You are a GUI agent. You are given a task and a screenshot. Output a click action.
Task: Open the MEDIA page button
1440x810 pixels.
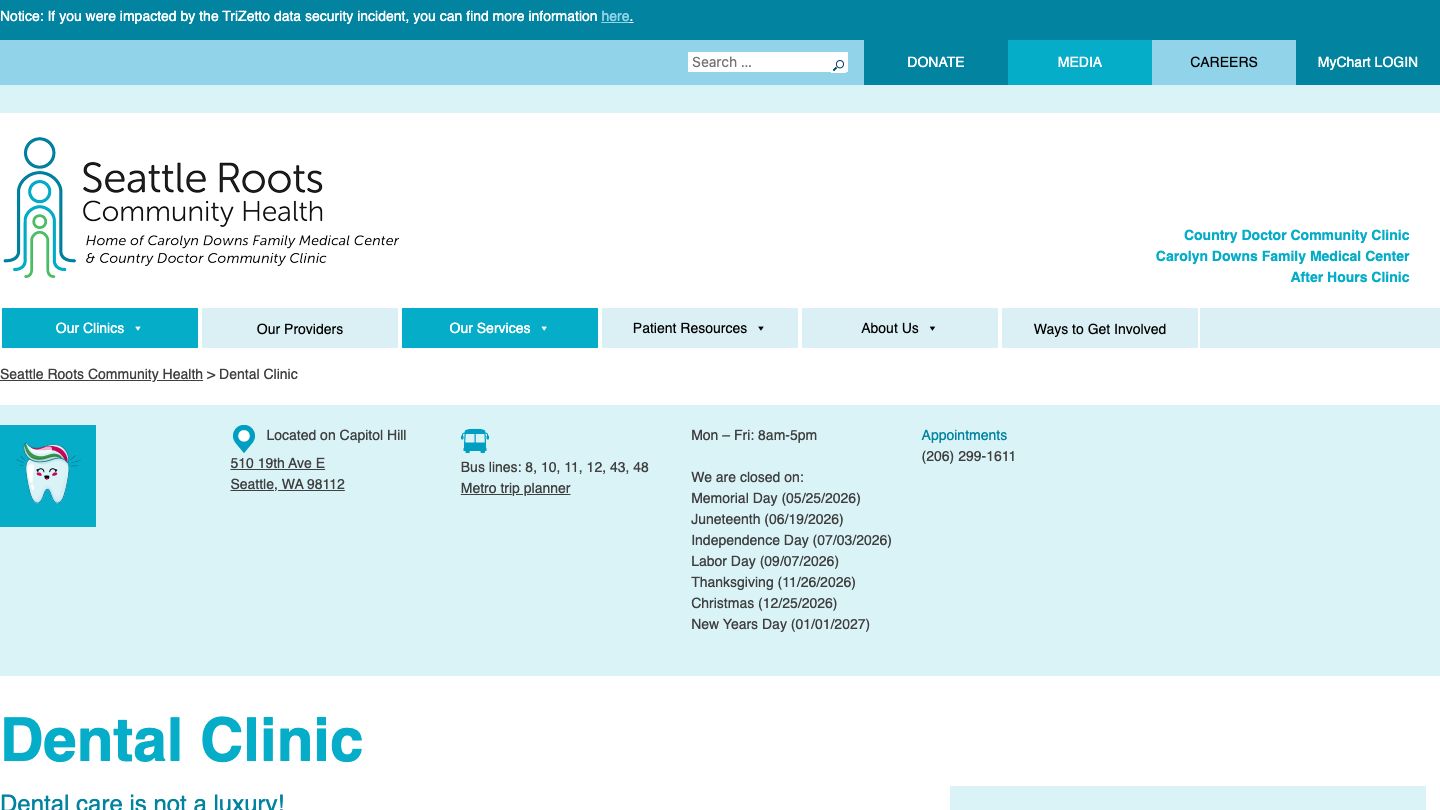click(x=1079, y=62)
